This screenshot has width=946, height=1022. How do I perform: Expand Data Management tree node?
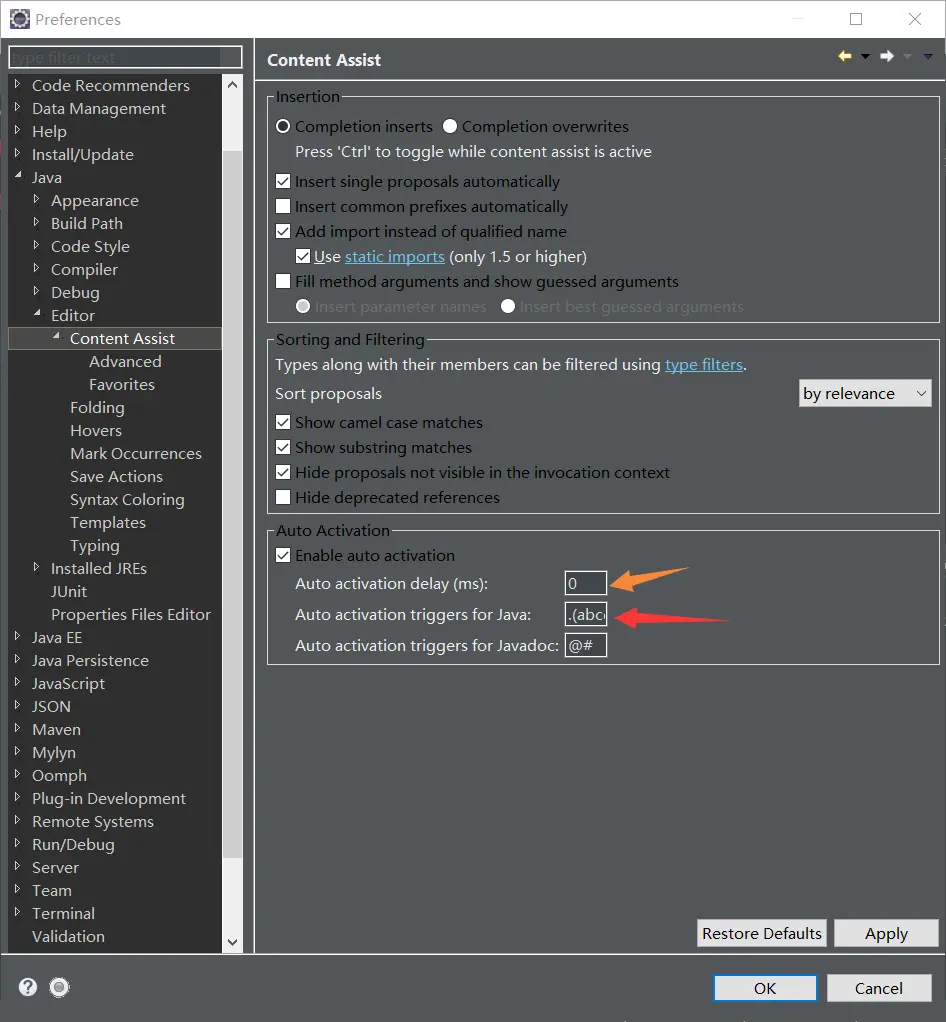point(18,107)
